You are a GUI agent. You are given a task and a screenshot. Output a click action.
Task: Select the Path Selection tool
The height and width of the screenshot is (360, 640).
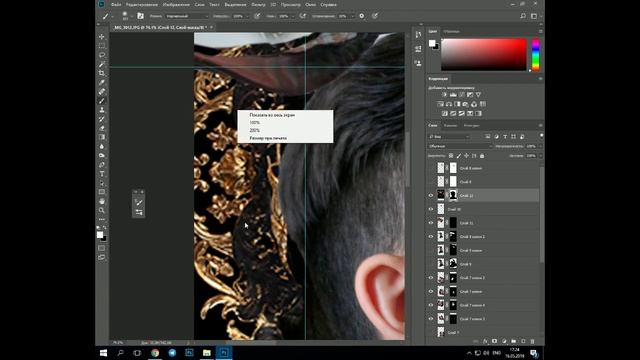click(102, 183)
